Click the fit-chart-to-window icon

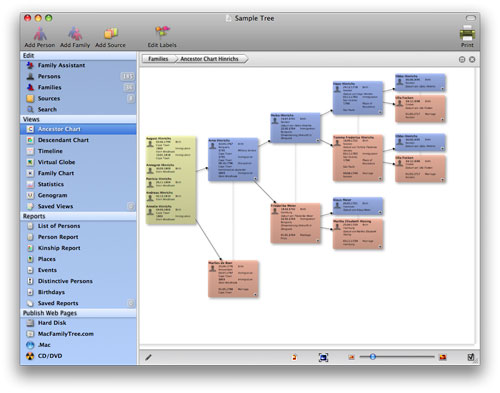click(323, 357)
